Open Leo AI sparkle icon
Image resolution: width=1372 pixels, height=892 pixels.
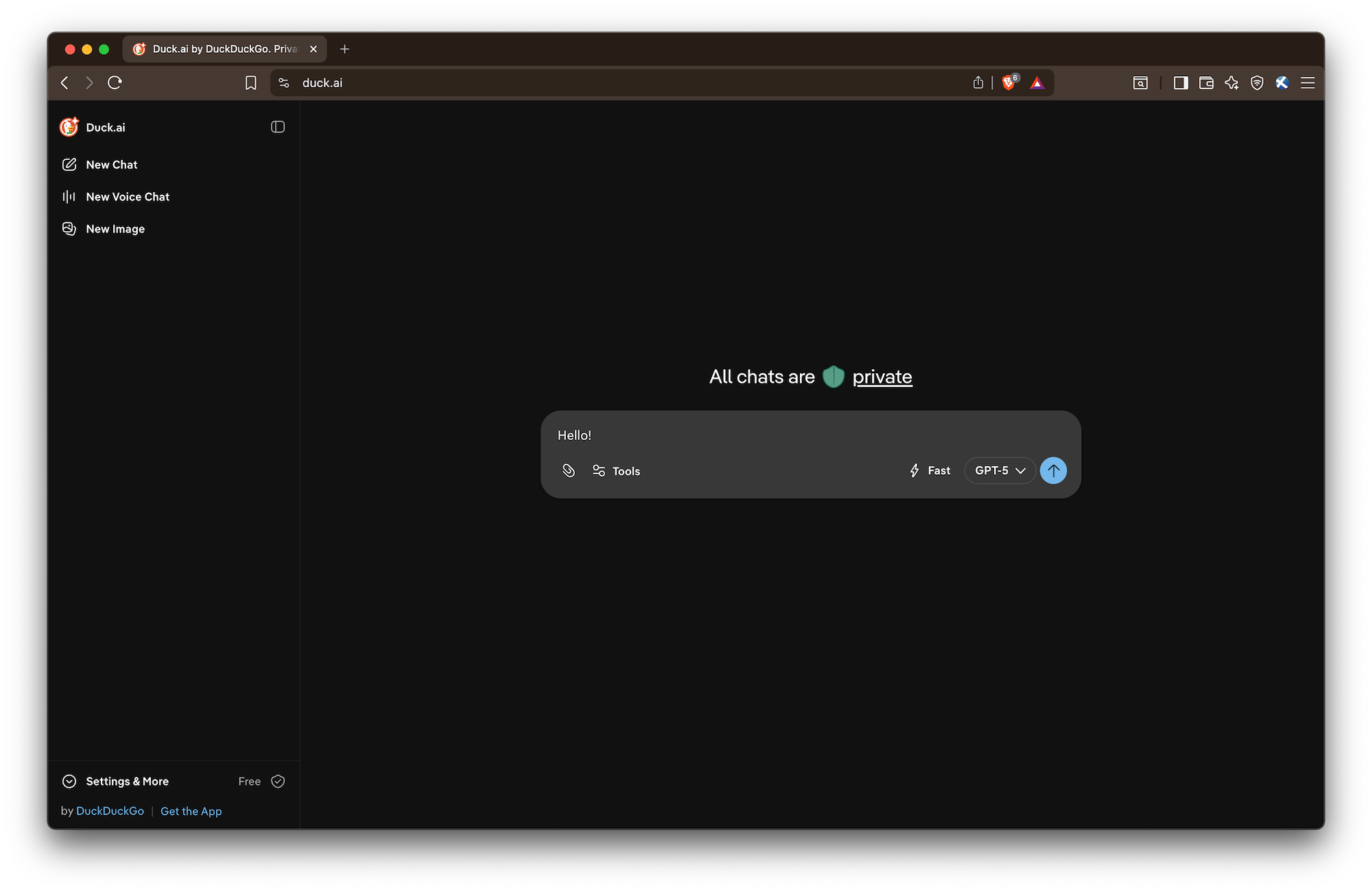click(1232, 83)
